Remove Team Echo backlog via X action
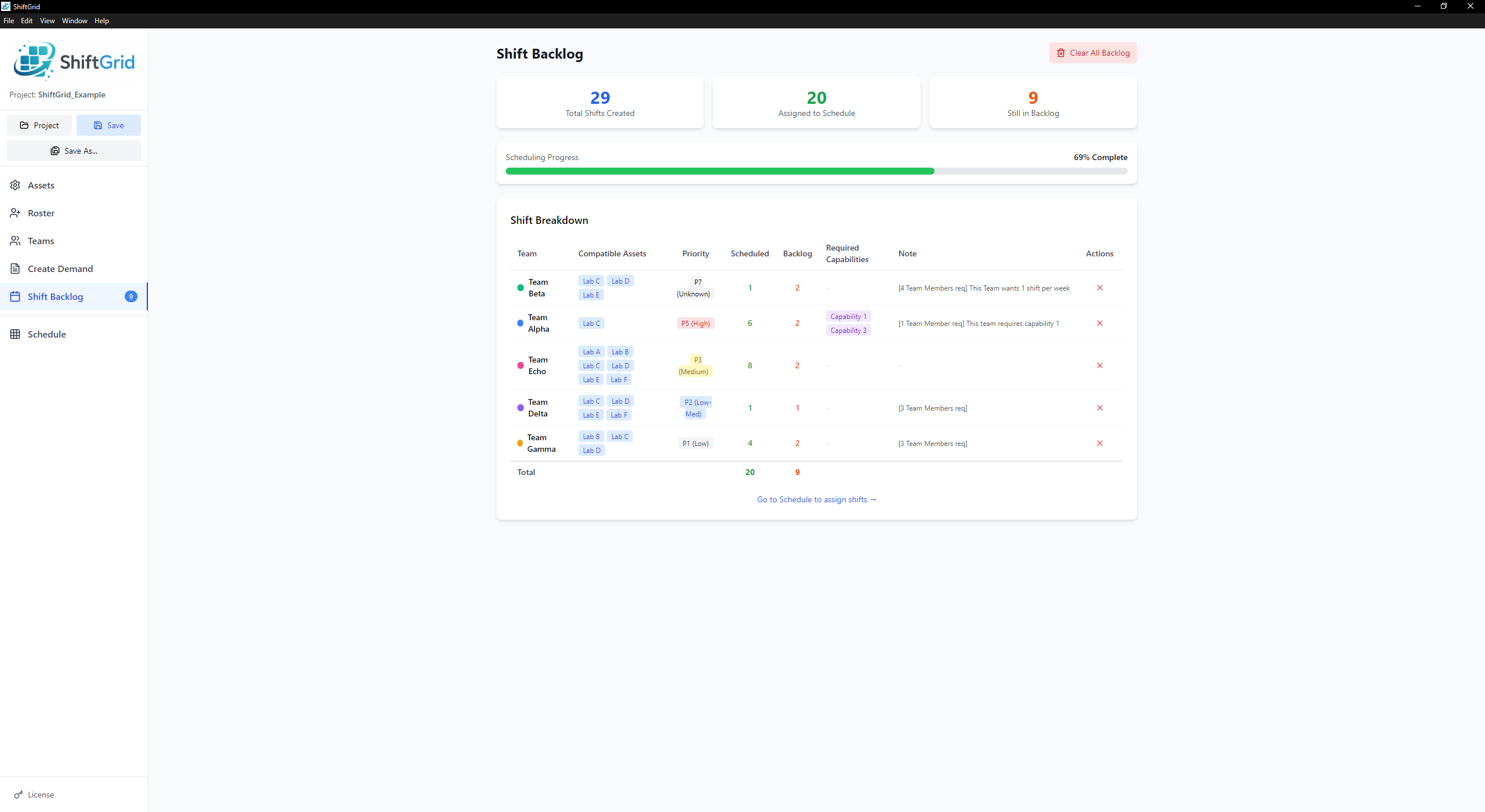Viewport: 1485px width, 812px height. click(1100, 365)
